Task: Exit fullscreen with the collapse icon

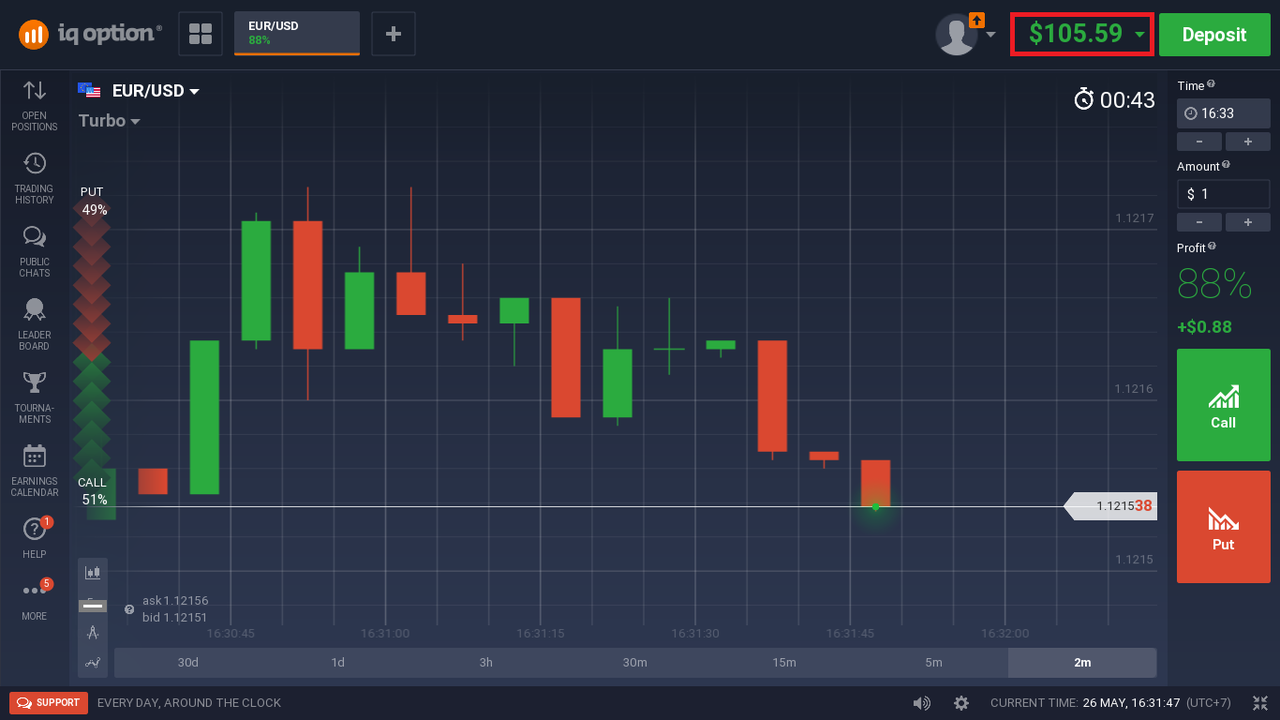Action: coord(1259,703)
